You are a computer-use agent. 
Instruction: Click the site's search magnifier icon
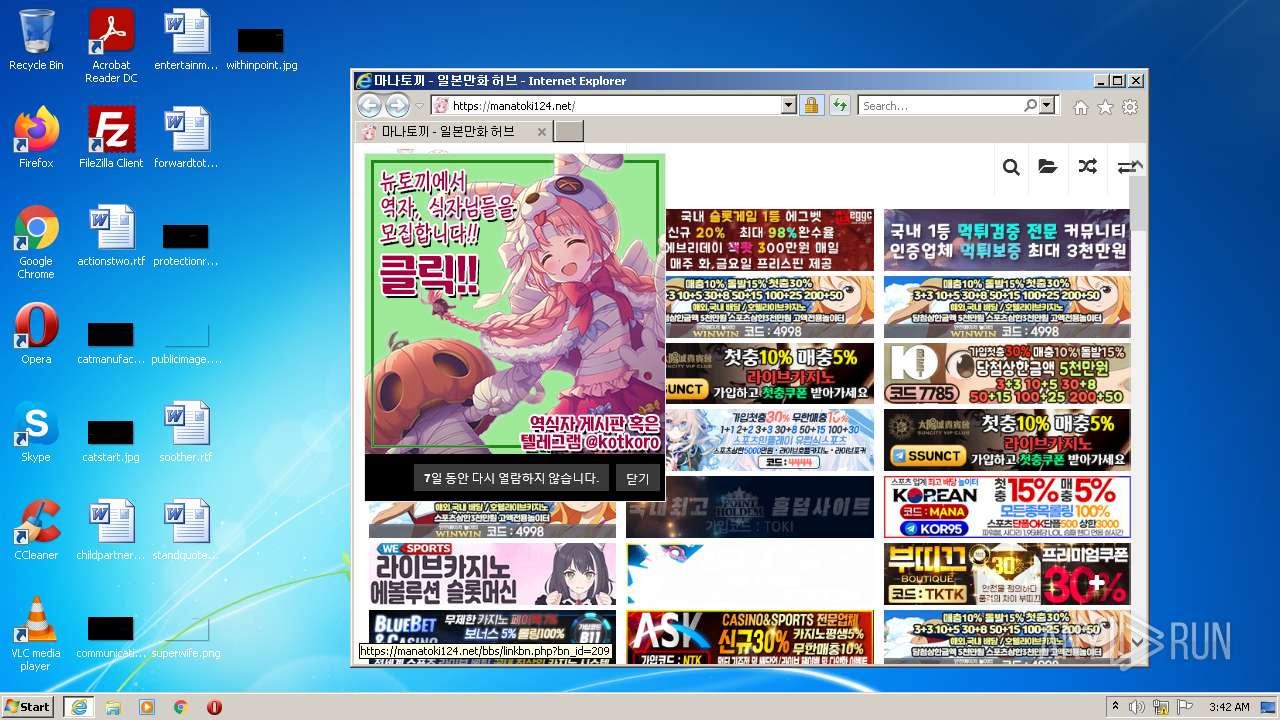(x=1011, y=167)
